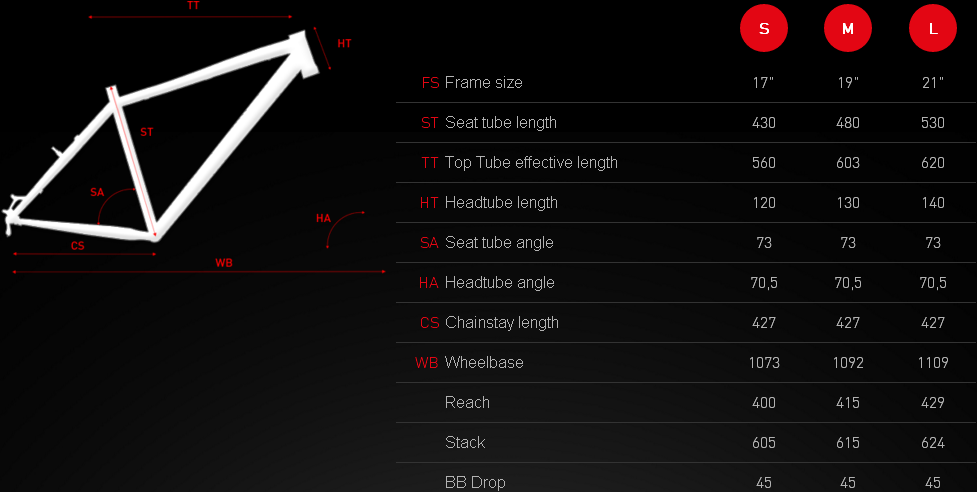Screen dimensions: 977x492
Task: Click the BB Drop row label
Action: 475,482
